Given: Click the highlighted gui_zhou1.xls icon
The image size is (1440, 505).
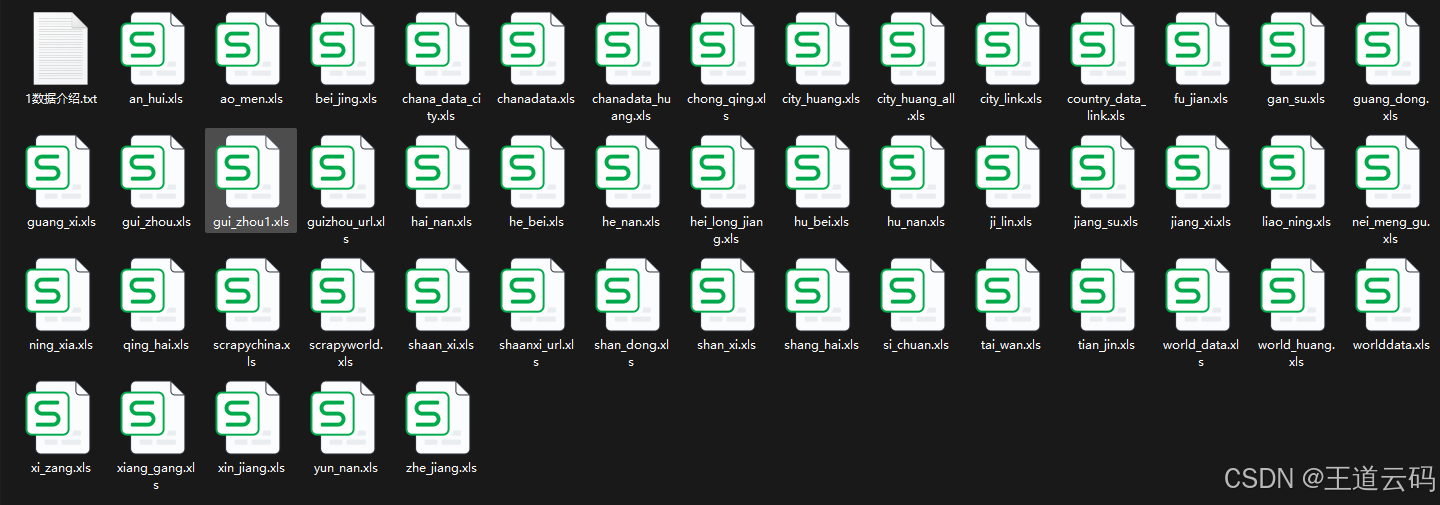Looking at the screenshot, I should pos(249,172).
